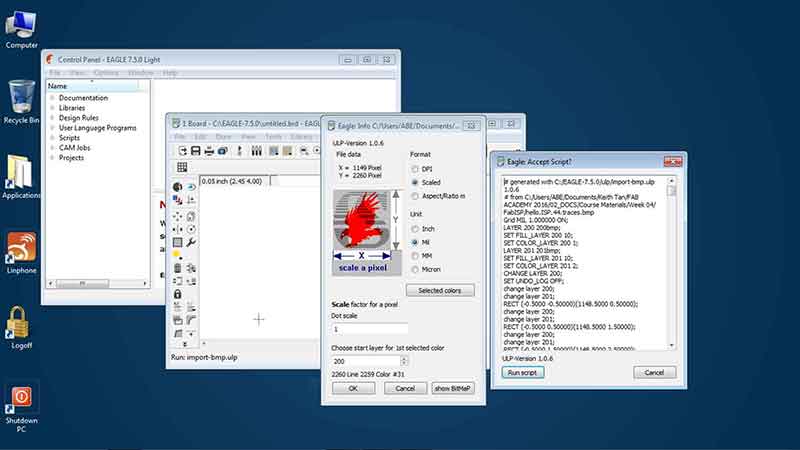Click Cancel in Eagle Info dialog
Image resolution: width=800 pixels, height=450 pixels.
coord(405,388)
